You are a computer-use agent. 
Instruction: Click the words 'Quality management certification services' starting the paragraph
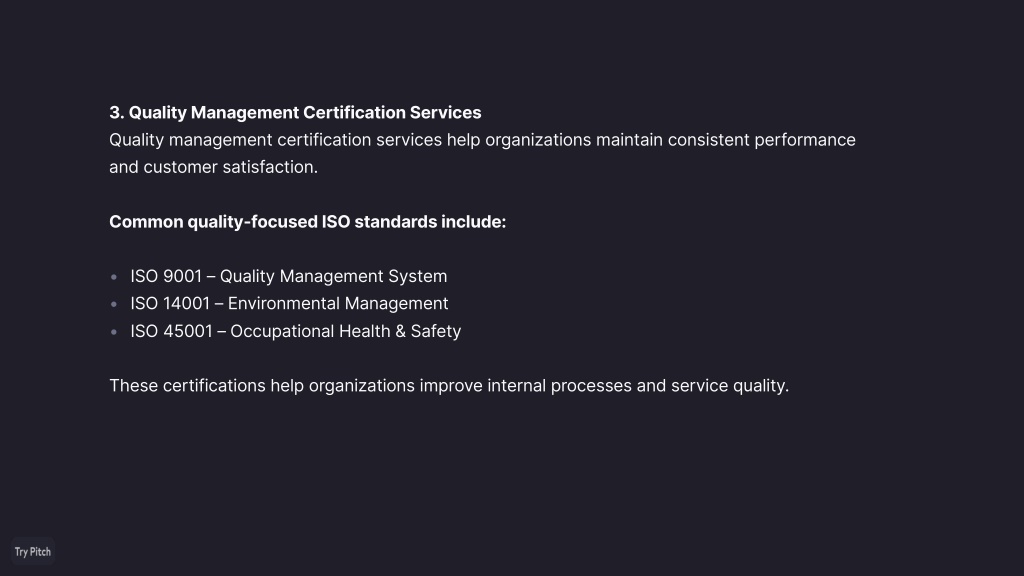click(x=276, y=140)
